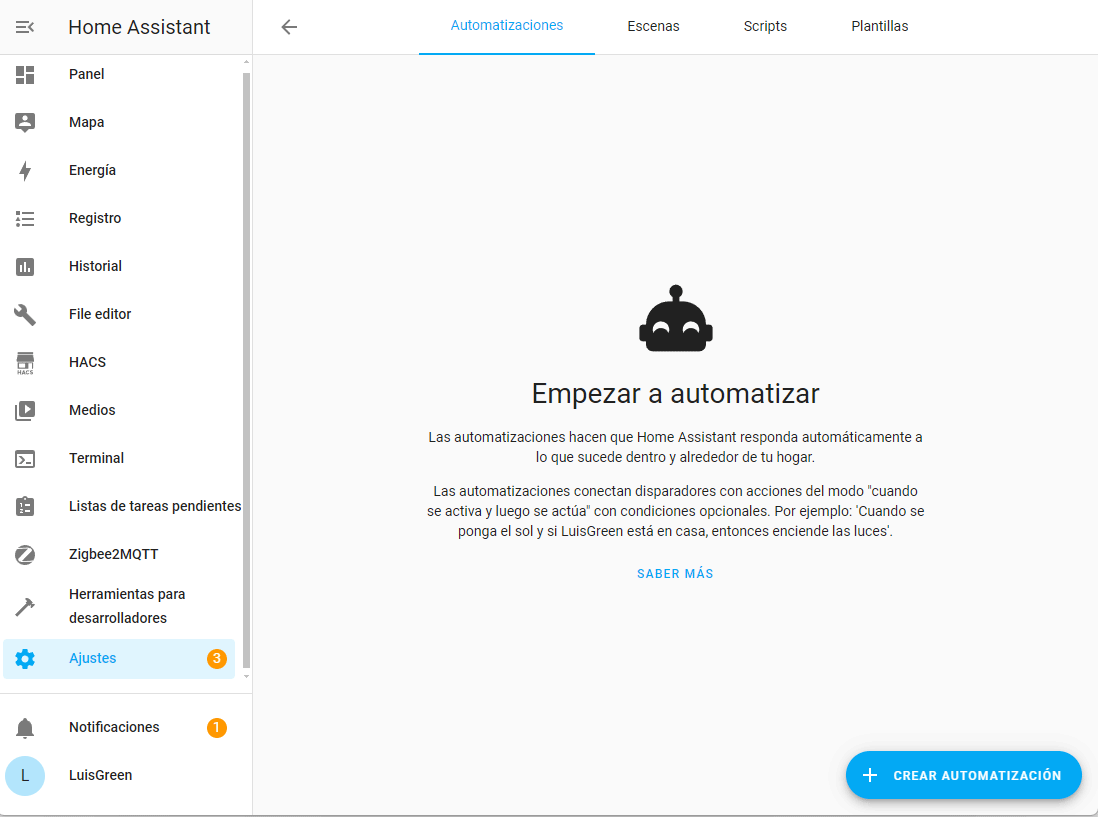Click the plus icon in create button

coord(870,775)
